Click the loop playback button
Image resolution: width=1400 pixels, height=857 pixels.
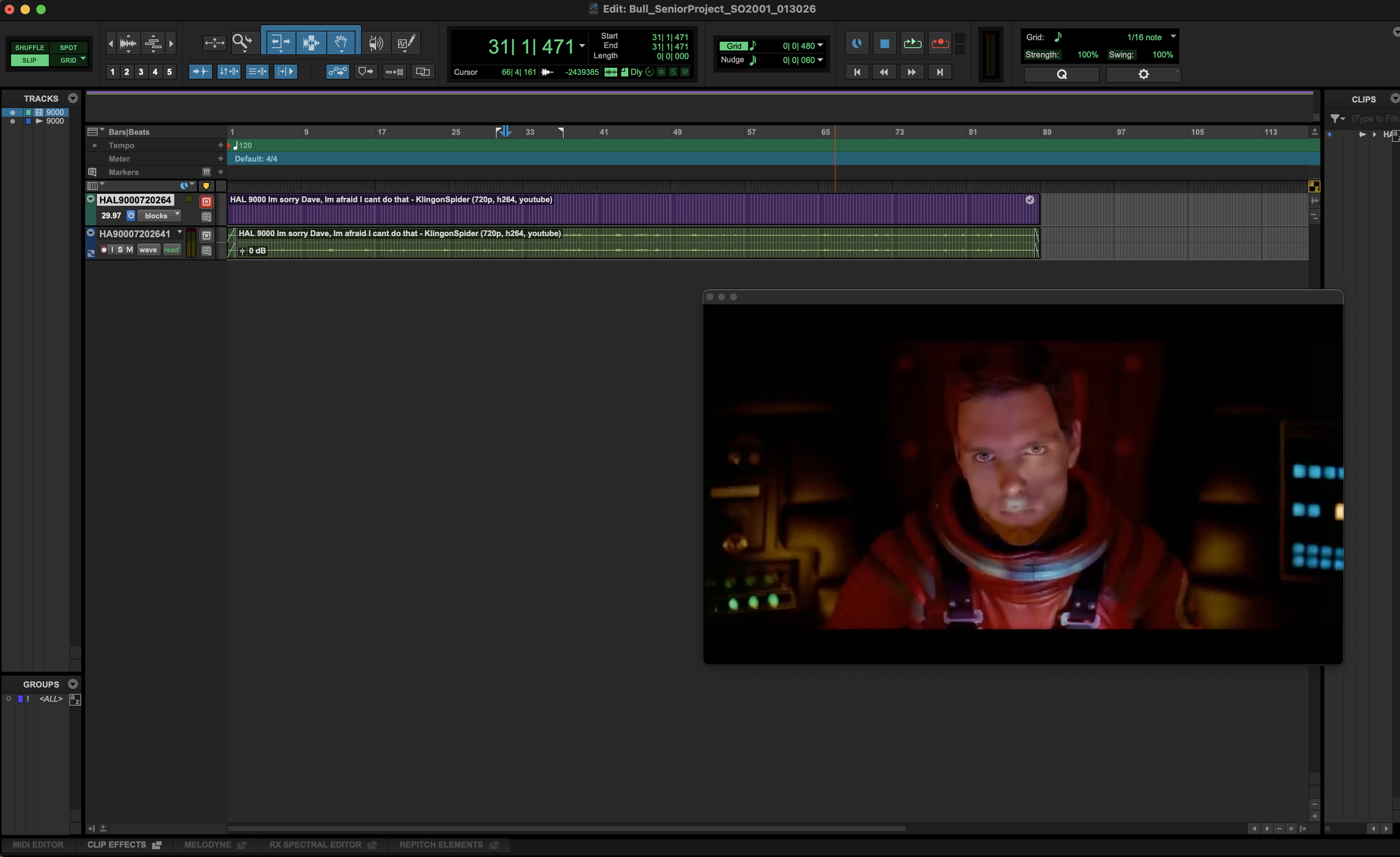pos(912,43)
